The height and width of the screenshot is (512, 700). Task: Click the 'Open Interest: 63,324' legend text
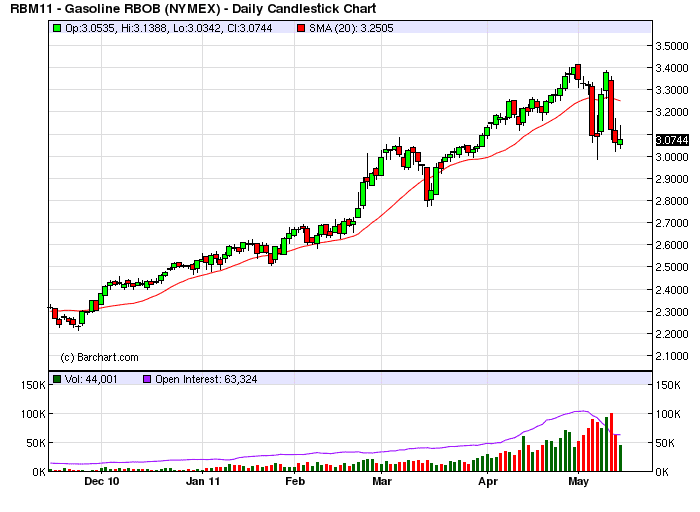click(x=206, y=379)
